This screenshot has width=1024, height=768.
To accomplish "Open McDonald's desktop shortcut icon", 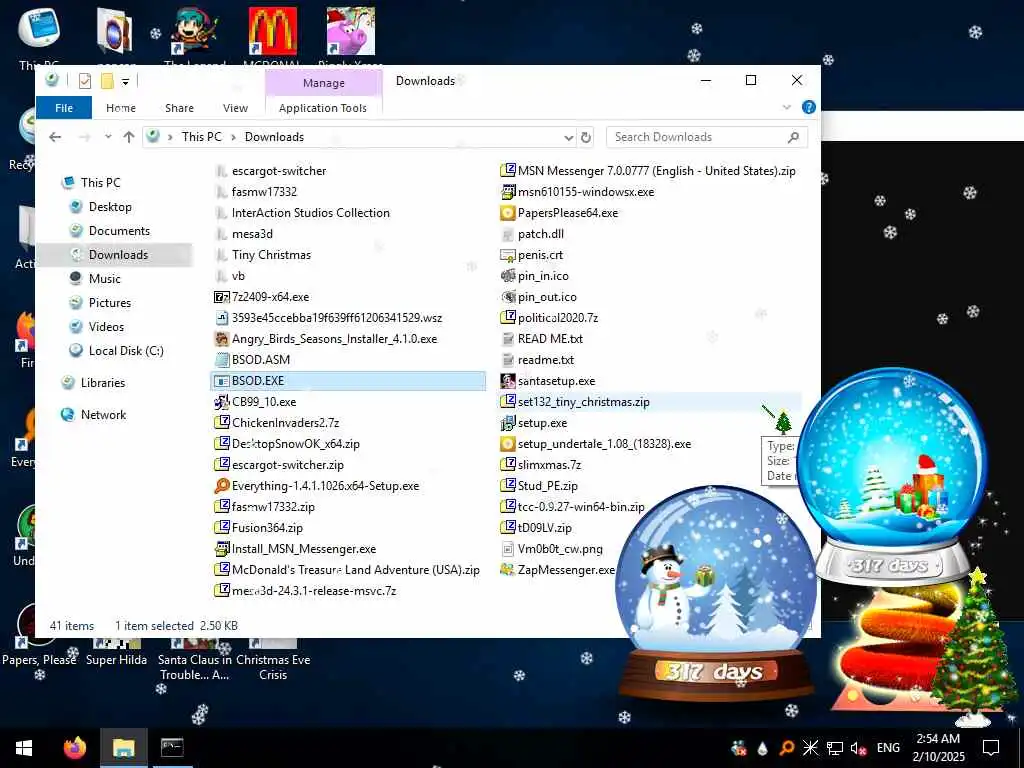I will coord(272,31).
